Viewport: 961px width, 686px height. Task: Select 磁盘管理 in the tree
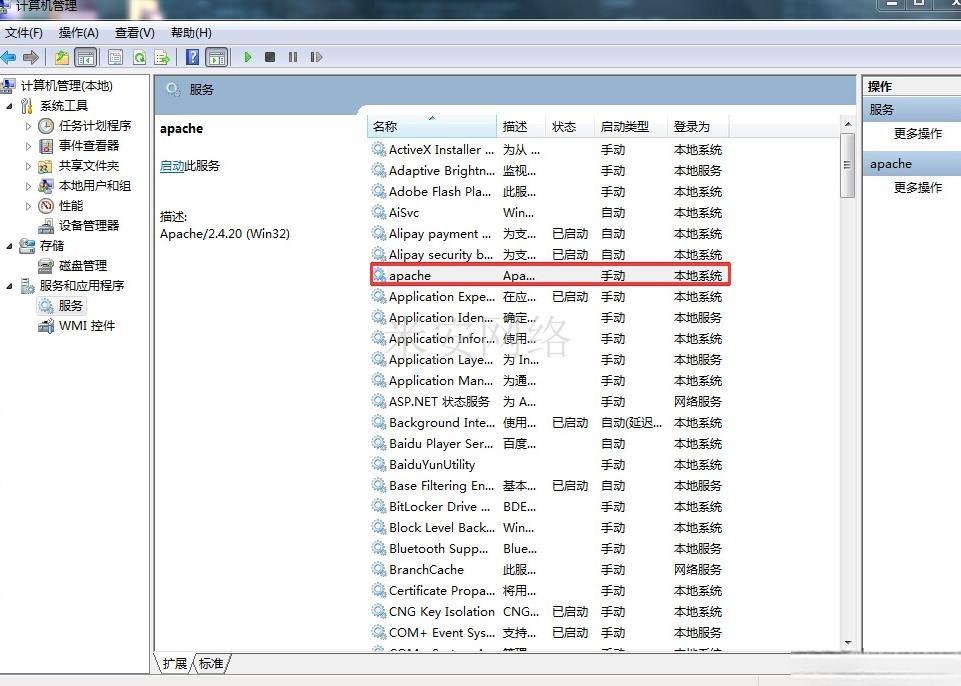point(83,265)
